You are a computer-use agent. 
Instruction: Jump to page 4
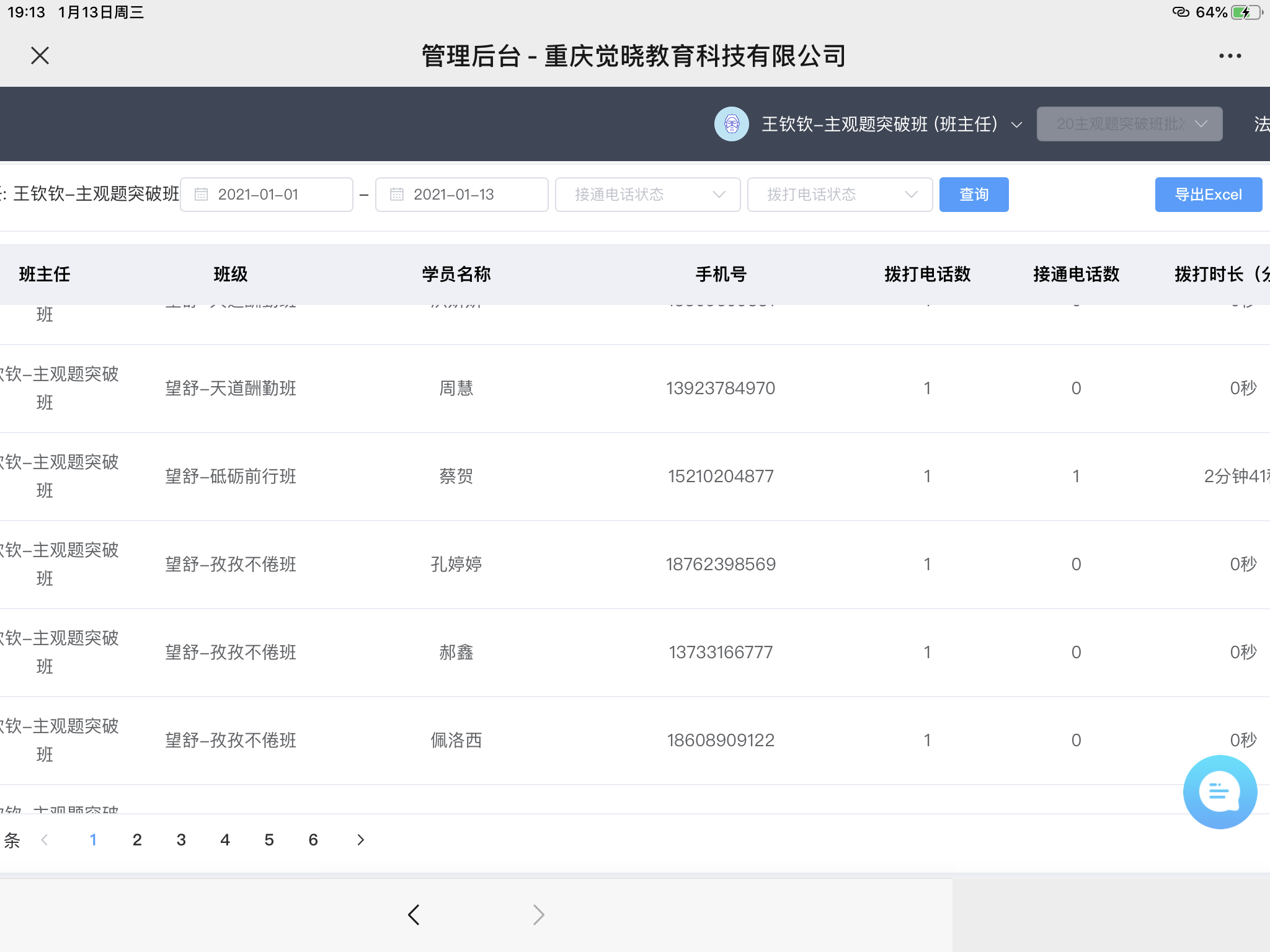pos(225,840)
